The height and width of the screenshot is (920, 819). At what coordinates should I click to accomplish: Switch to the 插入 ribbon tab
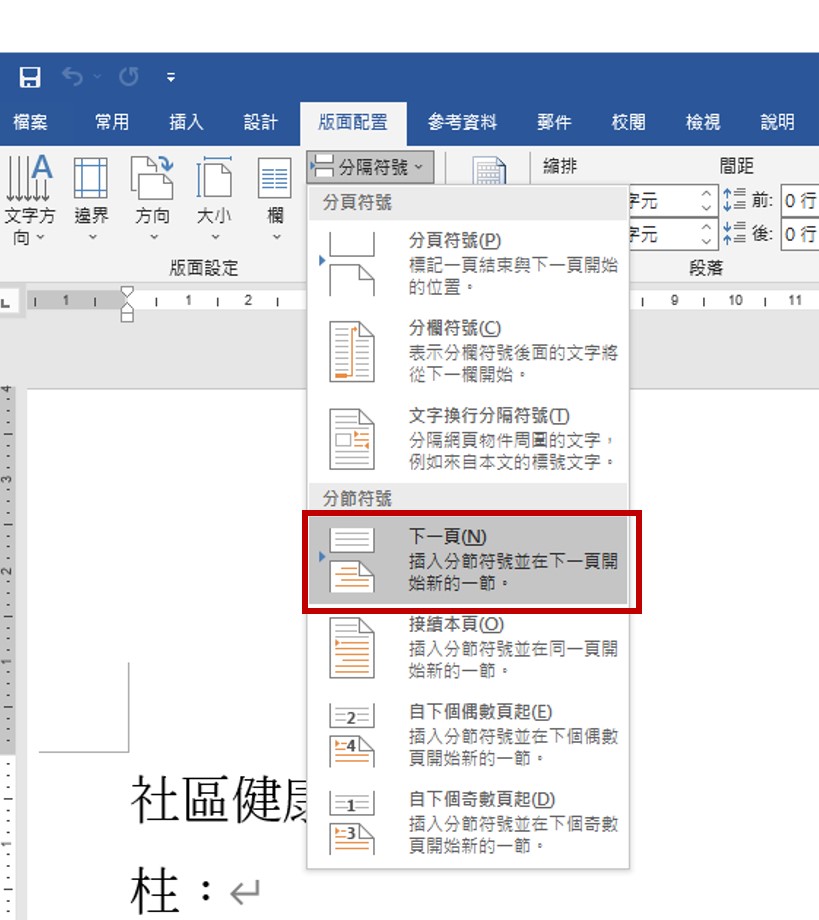pyautogui.click(x=186, y=122)
